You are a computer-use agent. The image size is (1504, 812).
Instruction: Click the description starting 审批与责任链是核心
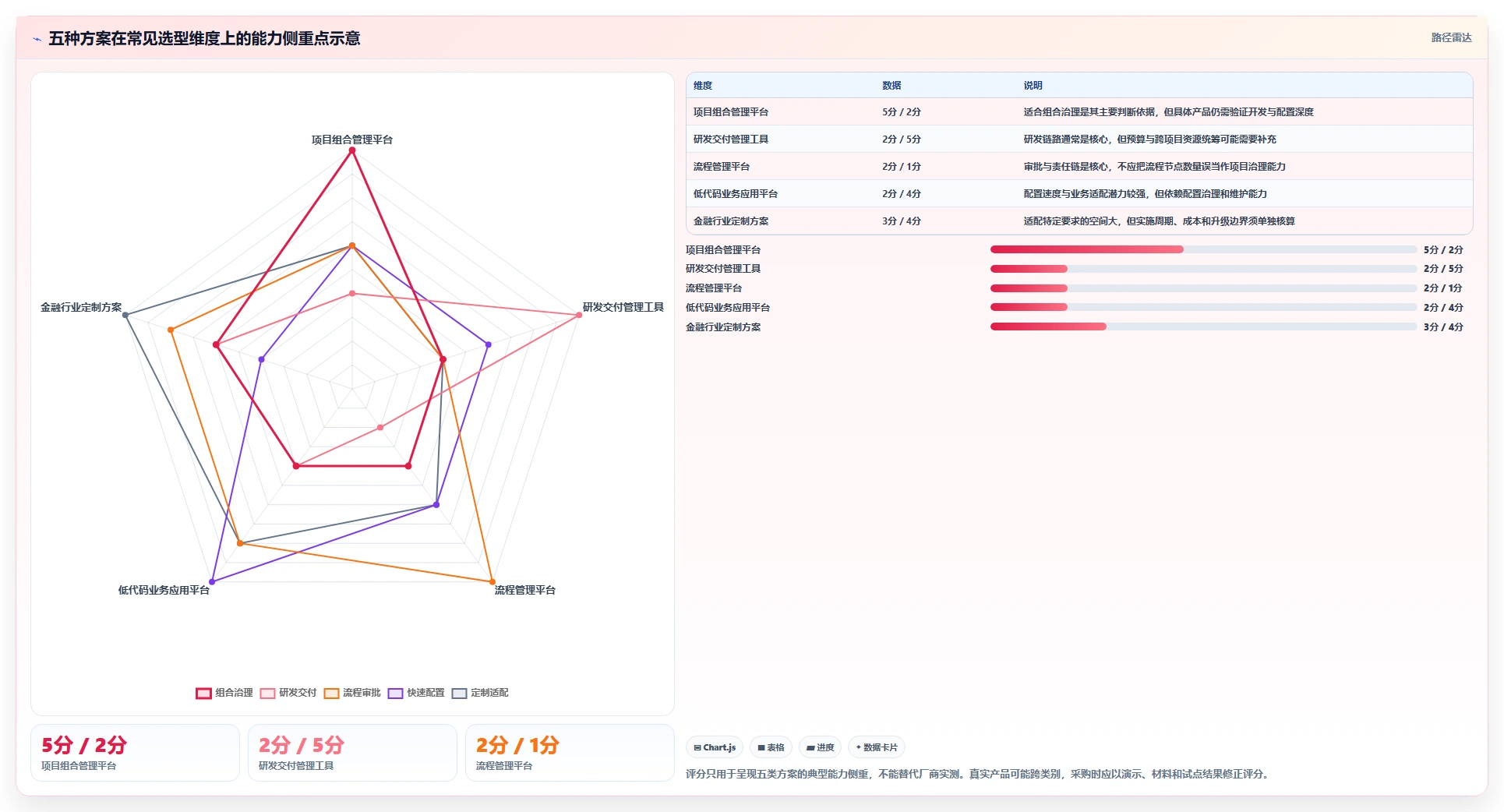(x=1154, y=167)
